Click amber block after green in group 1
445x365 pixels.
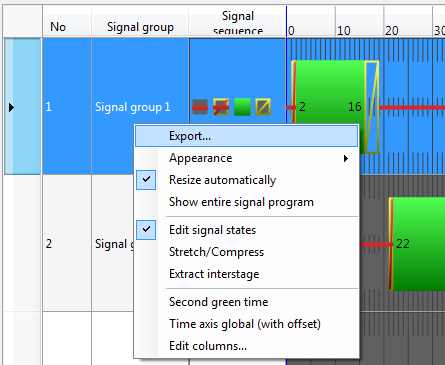pyautogui.click(x=372, y=107)
